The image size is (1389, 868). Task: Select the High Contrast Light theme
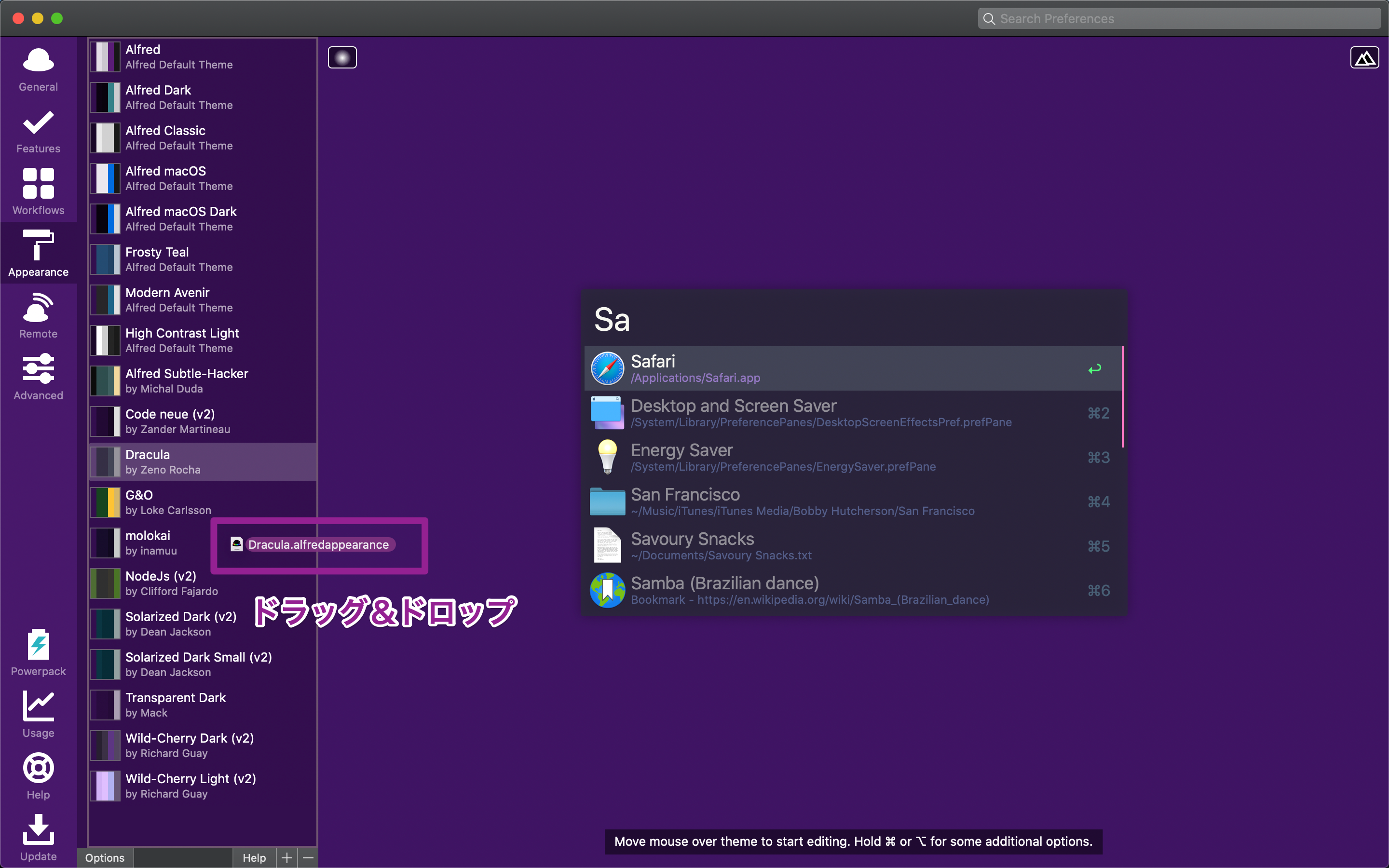[203, 340]
